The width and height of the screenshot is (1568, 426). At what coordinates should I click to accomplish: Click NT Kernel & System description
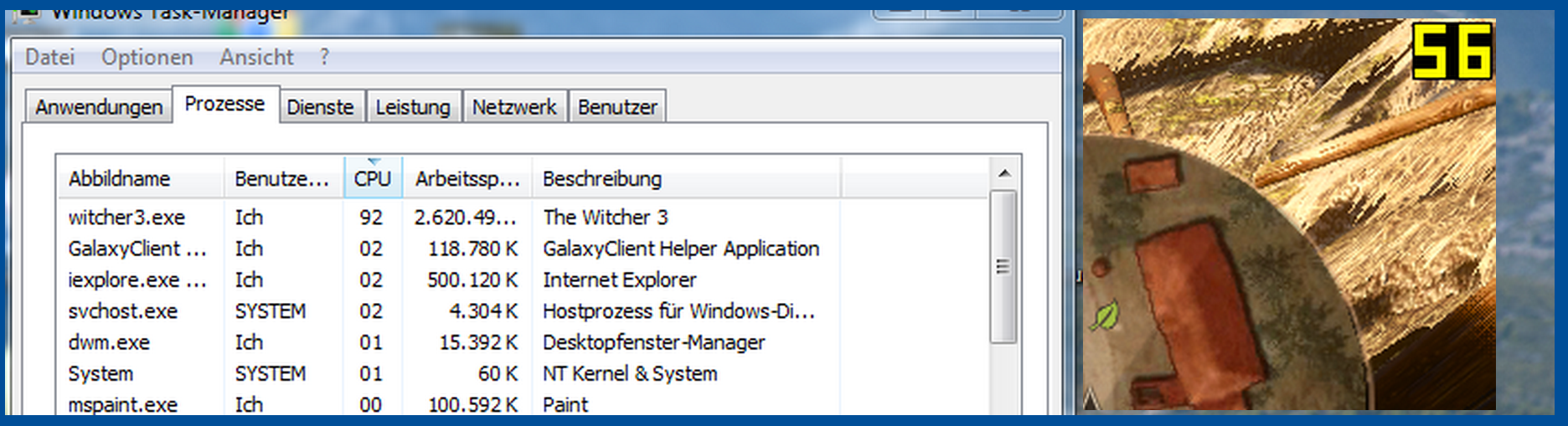pyautogui.click(x=630, y=373)
